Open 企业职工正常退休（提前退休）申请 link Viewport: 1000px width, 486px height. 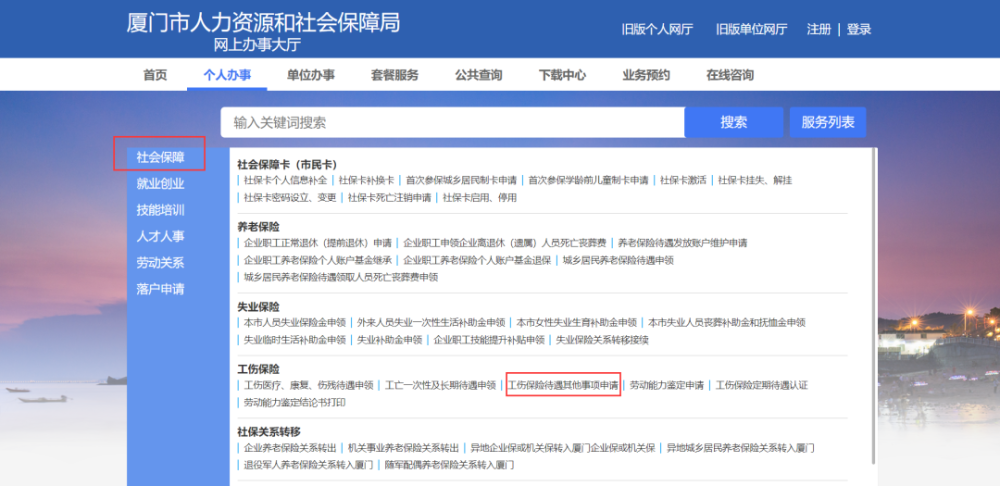pos(318,243)
